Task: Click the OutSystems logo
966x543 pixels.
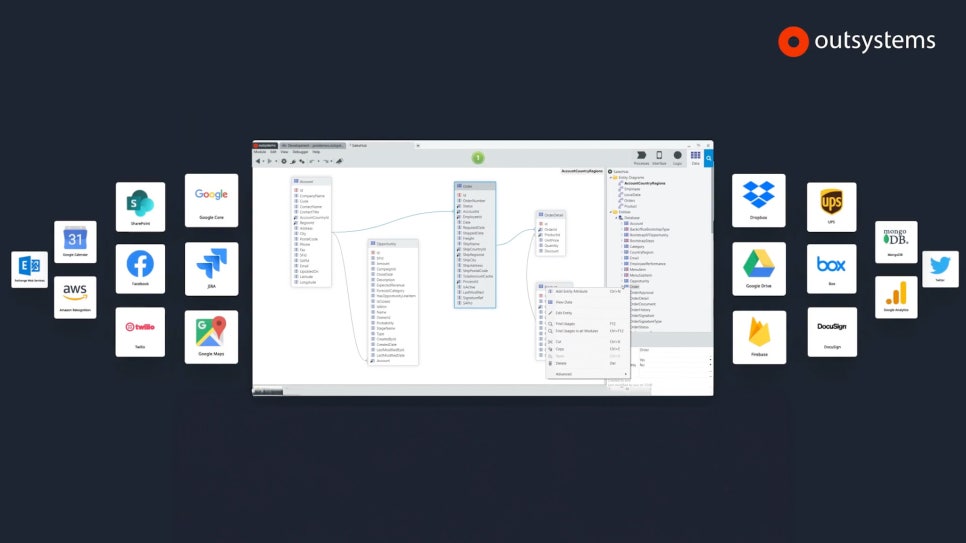Action: point(857,41)
